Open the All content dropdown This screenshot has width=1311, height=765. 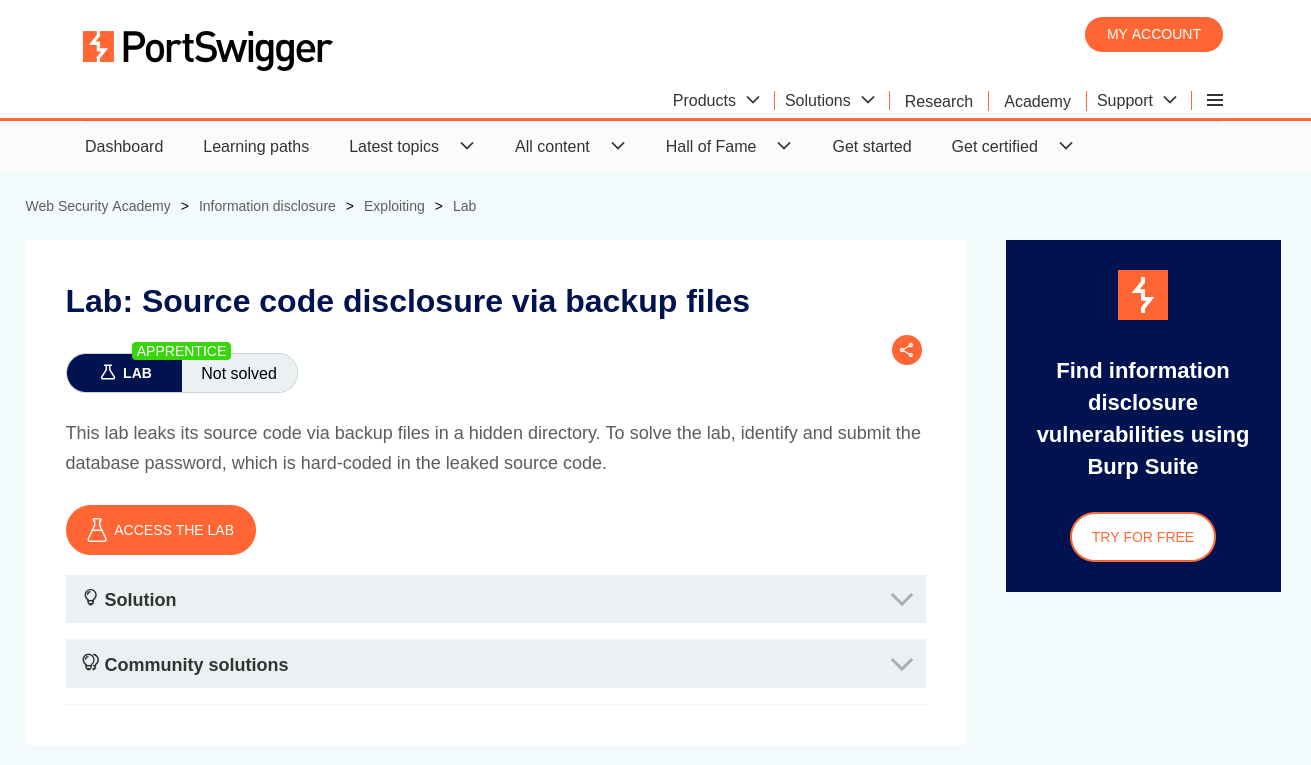click(x=570, y=146)
